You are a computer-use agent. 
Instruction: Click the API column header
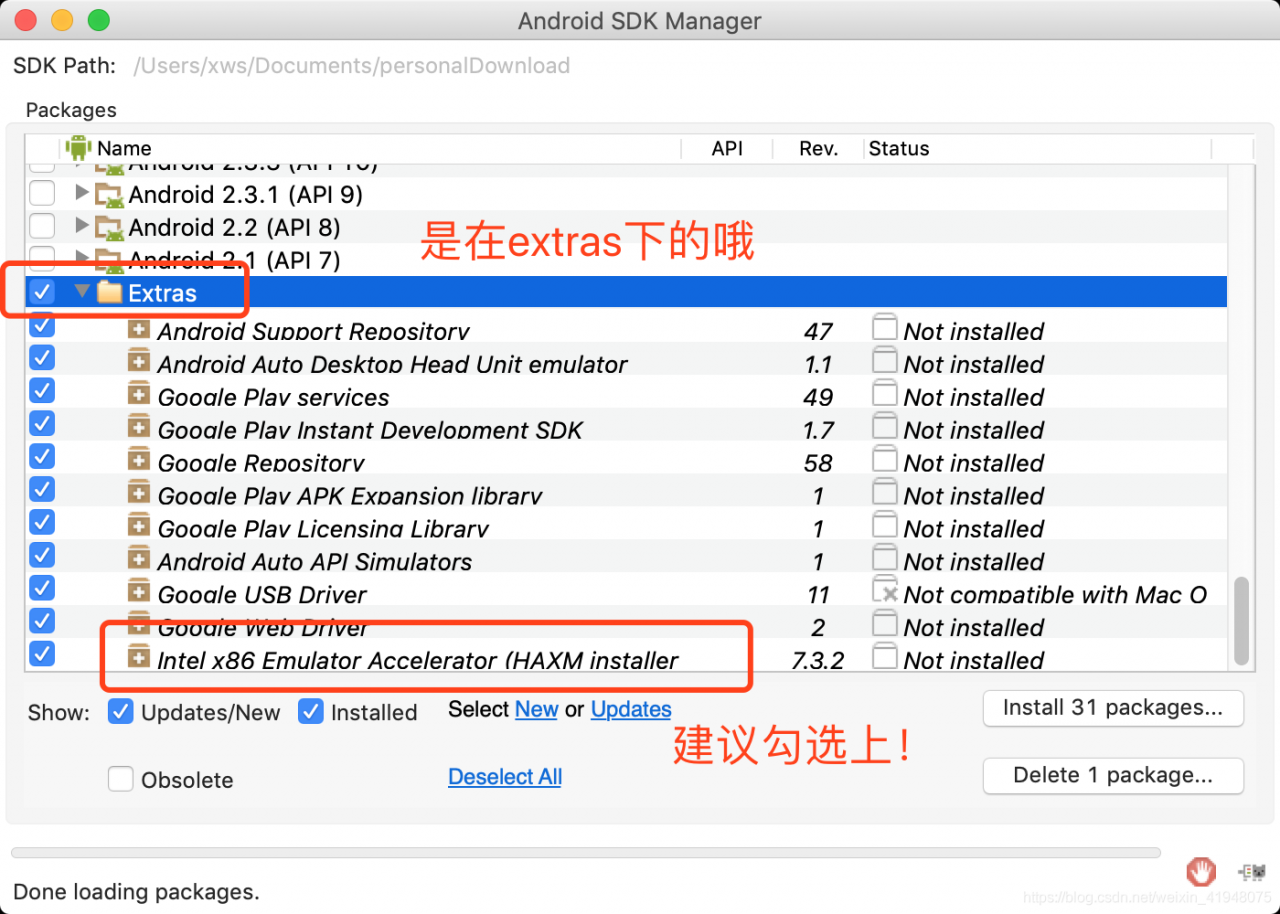[x=727, y=148]
